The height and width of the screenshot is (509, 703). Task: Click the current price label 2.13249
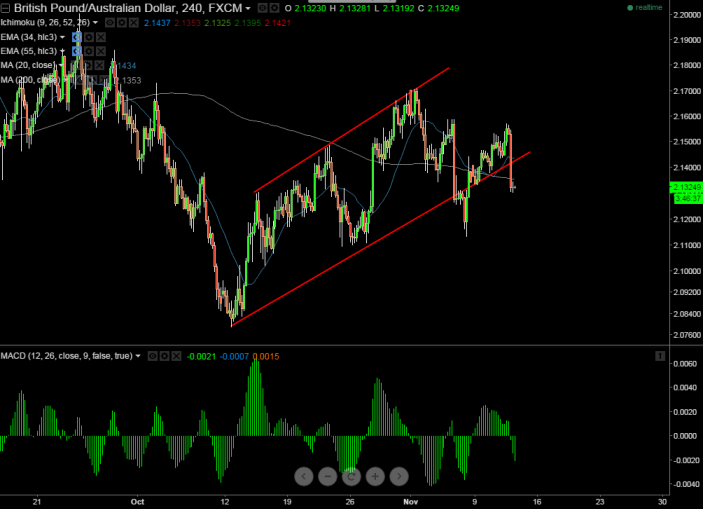point(686,187)
